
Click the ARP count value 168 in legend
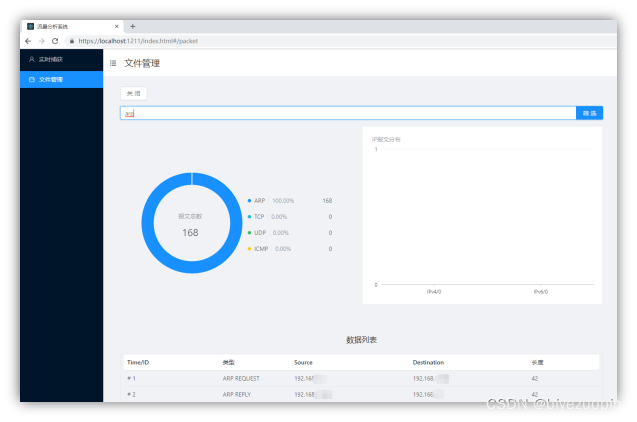point(327,201)
